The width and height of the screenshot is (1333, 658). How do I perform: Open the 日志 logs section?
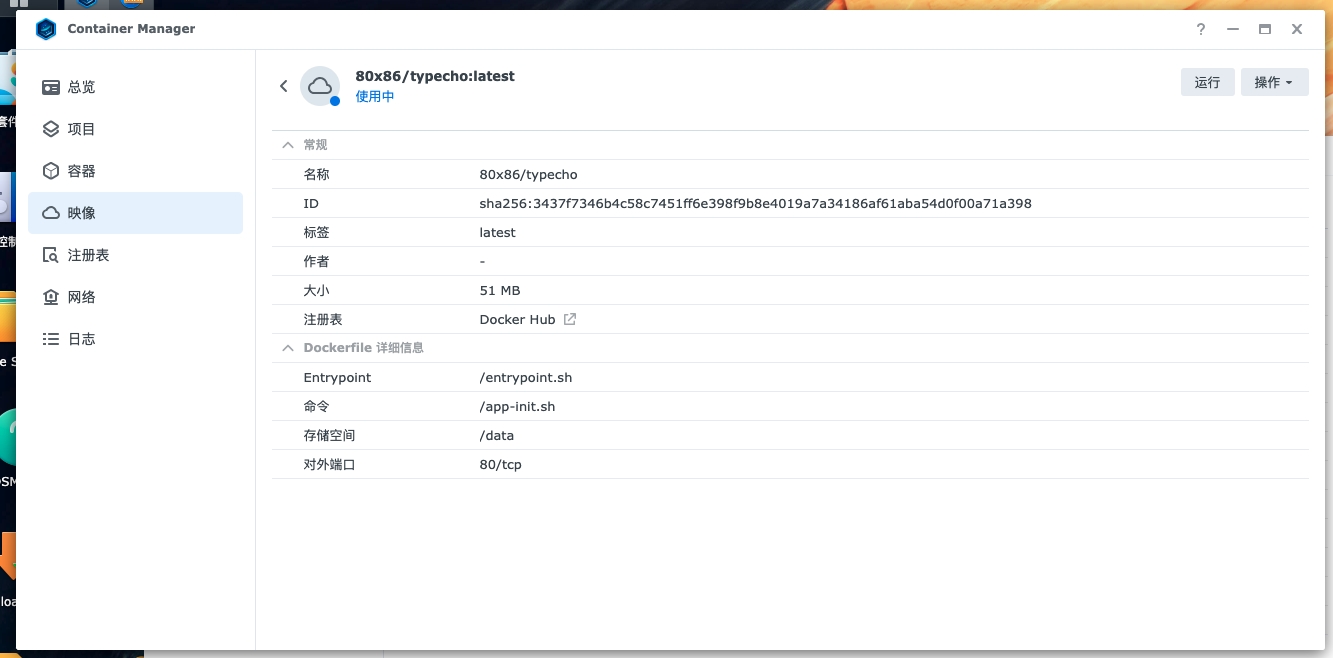(135, 339)
